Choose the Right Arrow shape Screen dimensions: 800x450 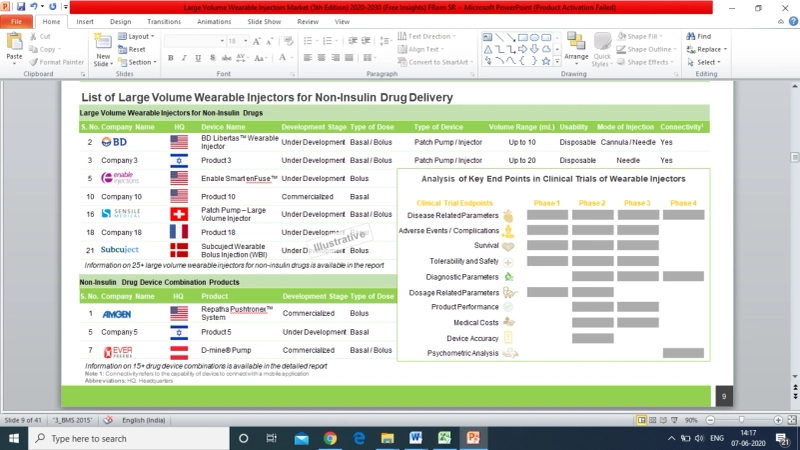point(522,49)
